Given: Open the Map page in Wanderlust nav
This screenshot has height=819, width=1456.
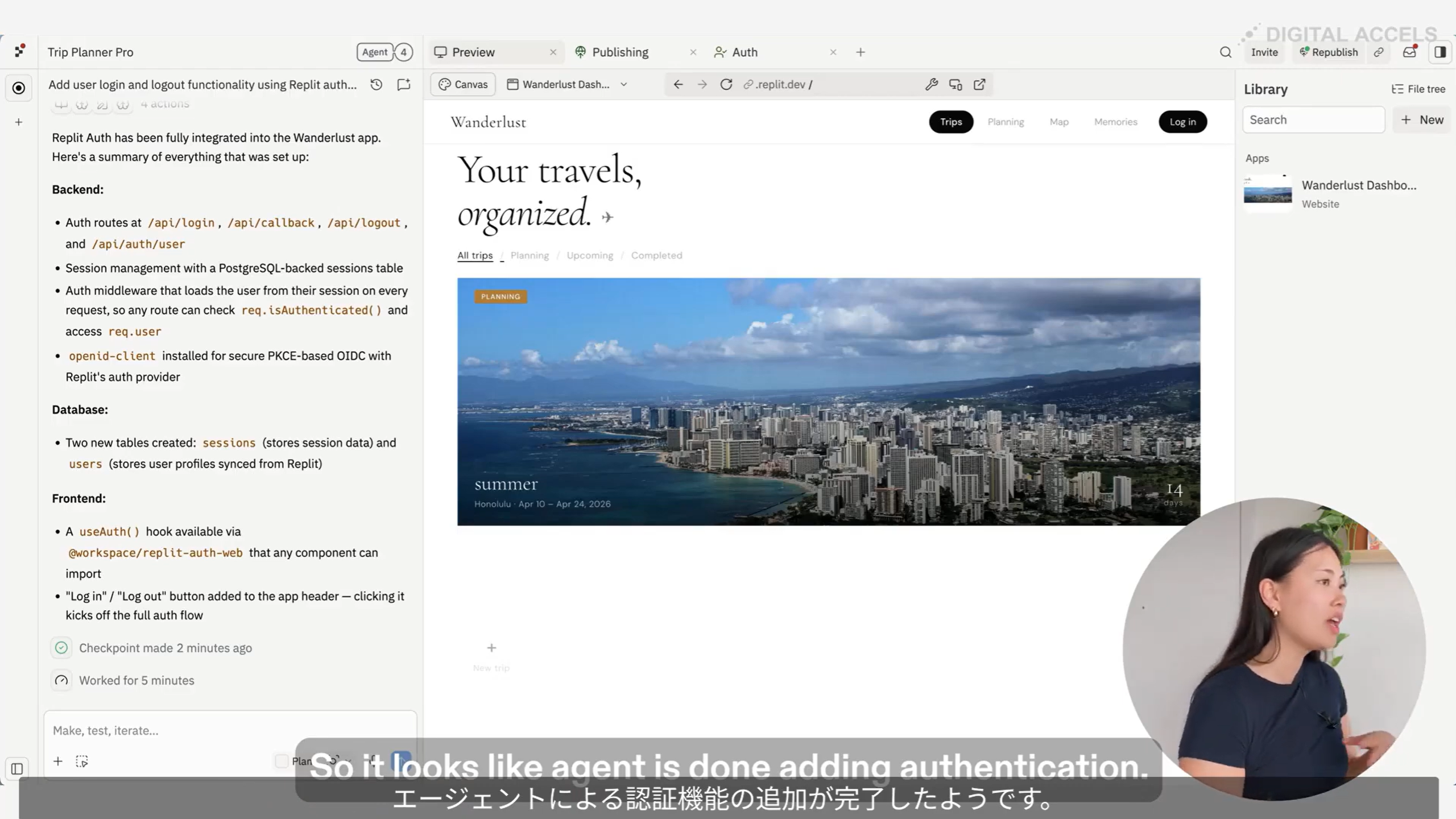Looking at the screenshot, I should click(1059, 122).
